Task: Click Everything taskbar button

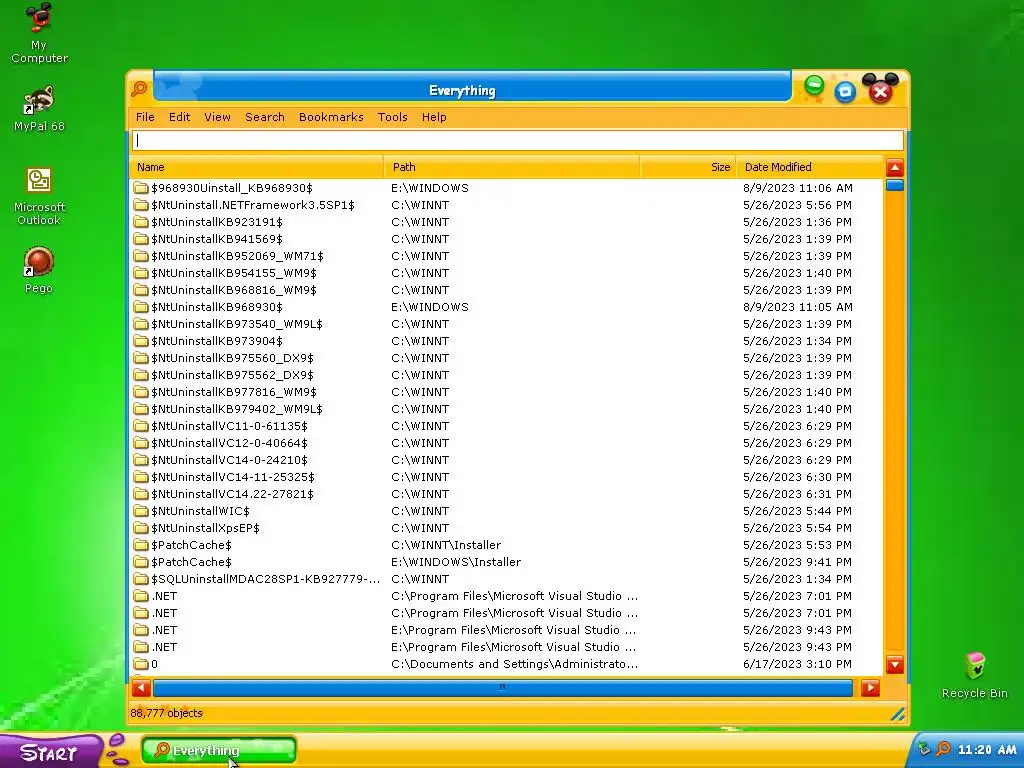Action: pos(219,750)
